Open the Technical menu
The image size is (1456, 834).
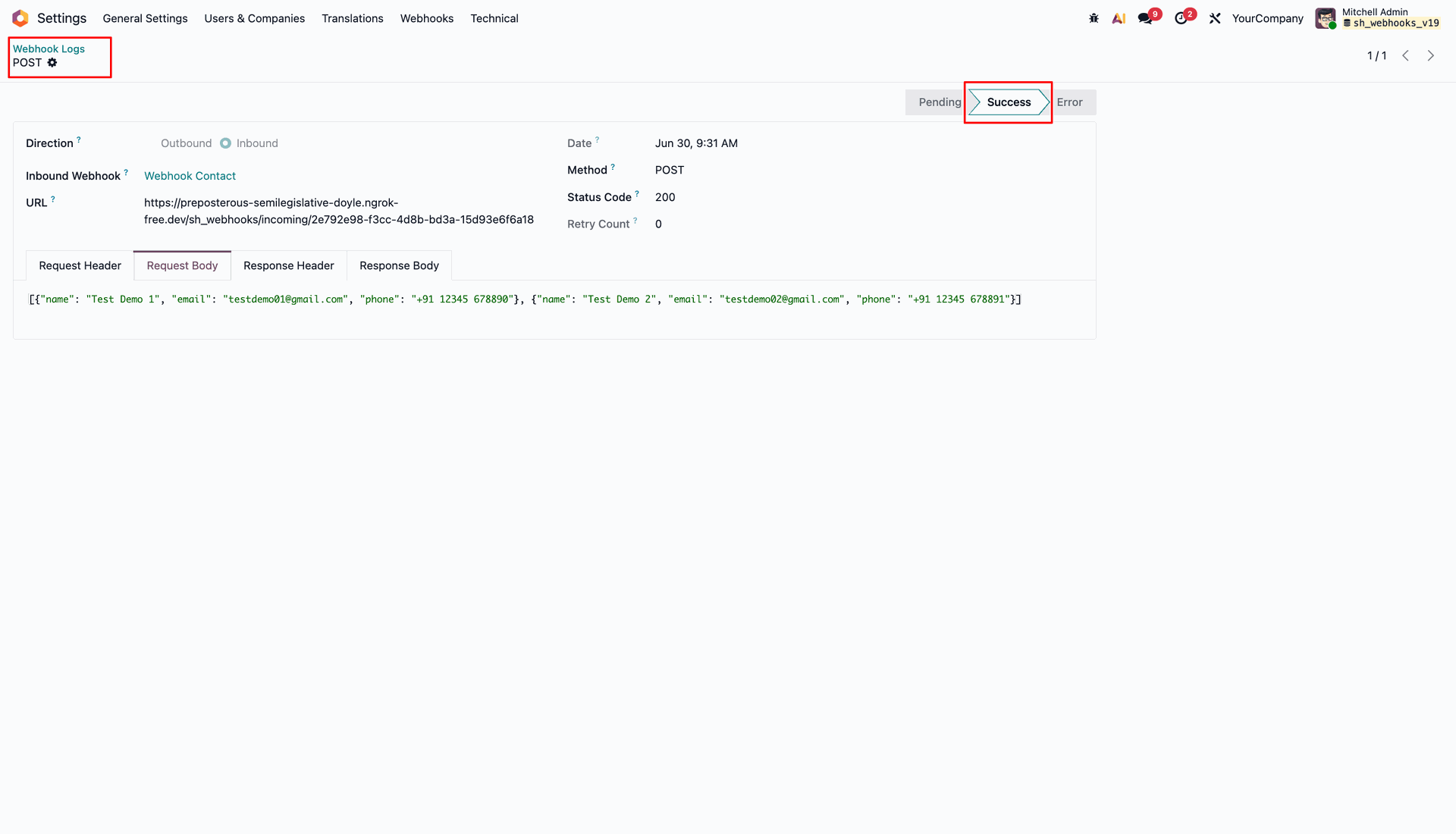pyautogui.click(x=494, y=18)
